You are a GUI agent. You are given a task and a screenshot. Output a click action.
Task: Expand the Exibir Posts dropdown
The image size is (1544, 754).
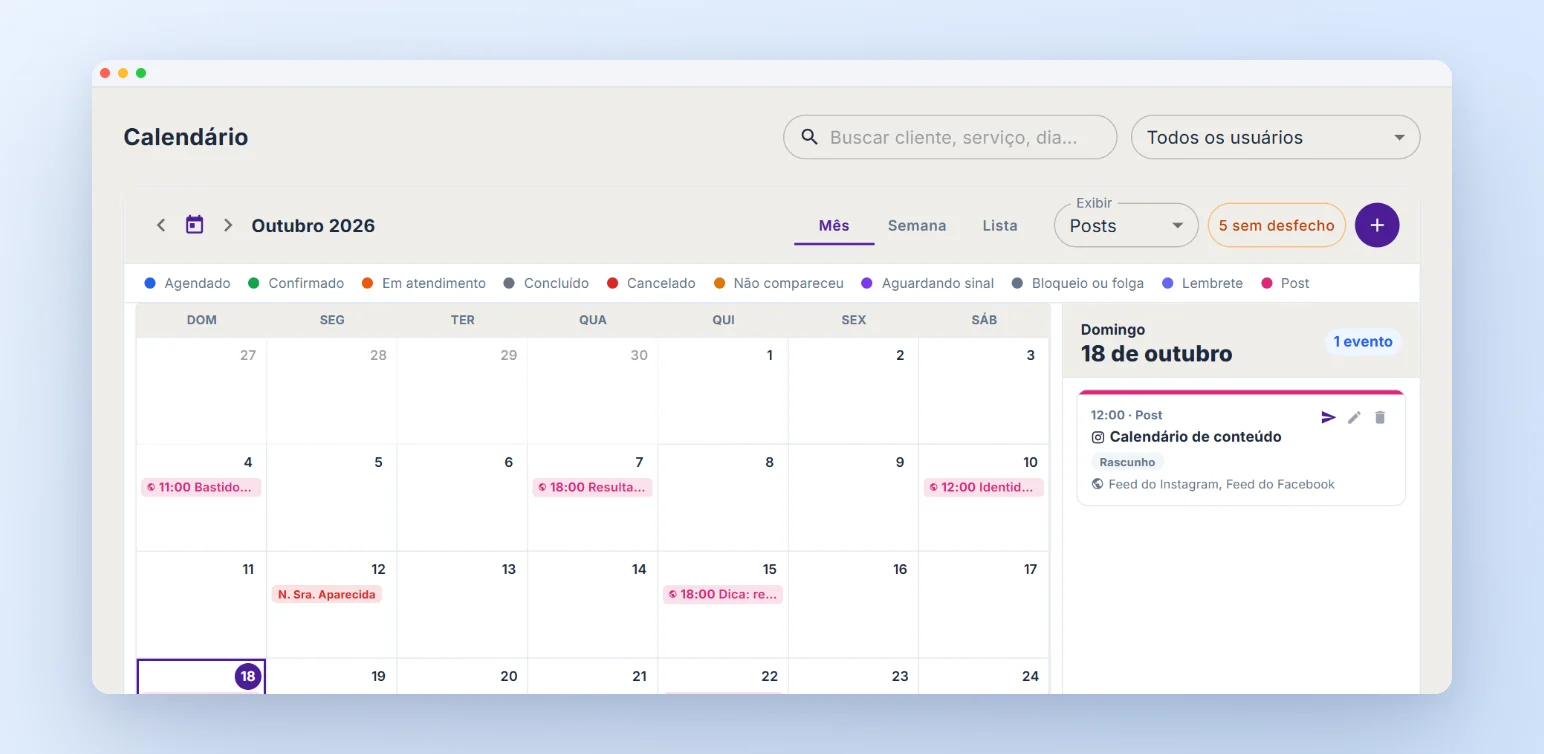(1126, 225)
